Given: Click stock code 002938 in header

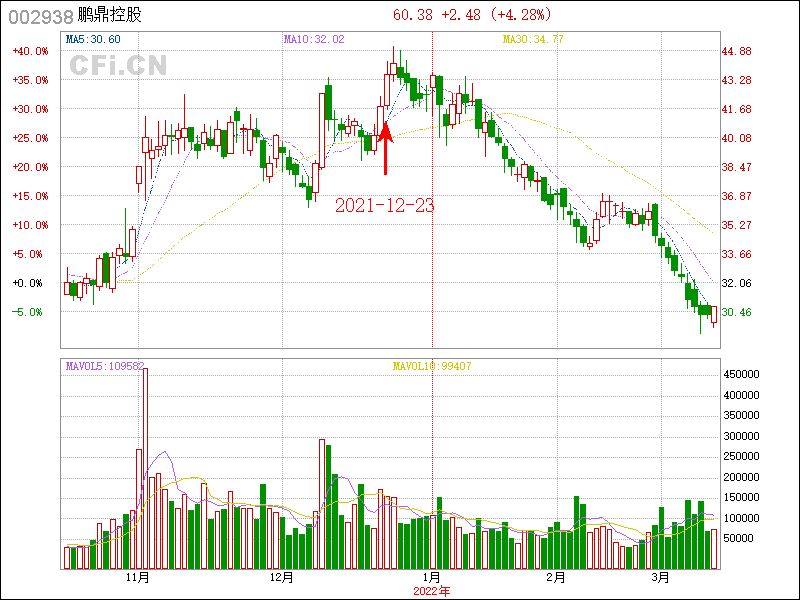Looking at the screenshot, I should [40, 15].
